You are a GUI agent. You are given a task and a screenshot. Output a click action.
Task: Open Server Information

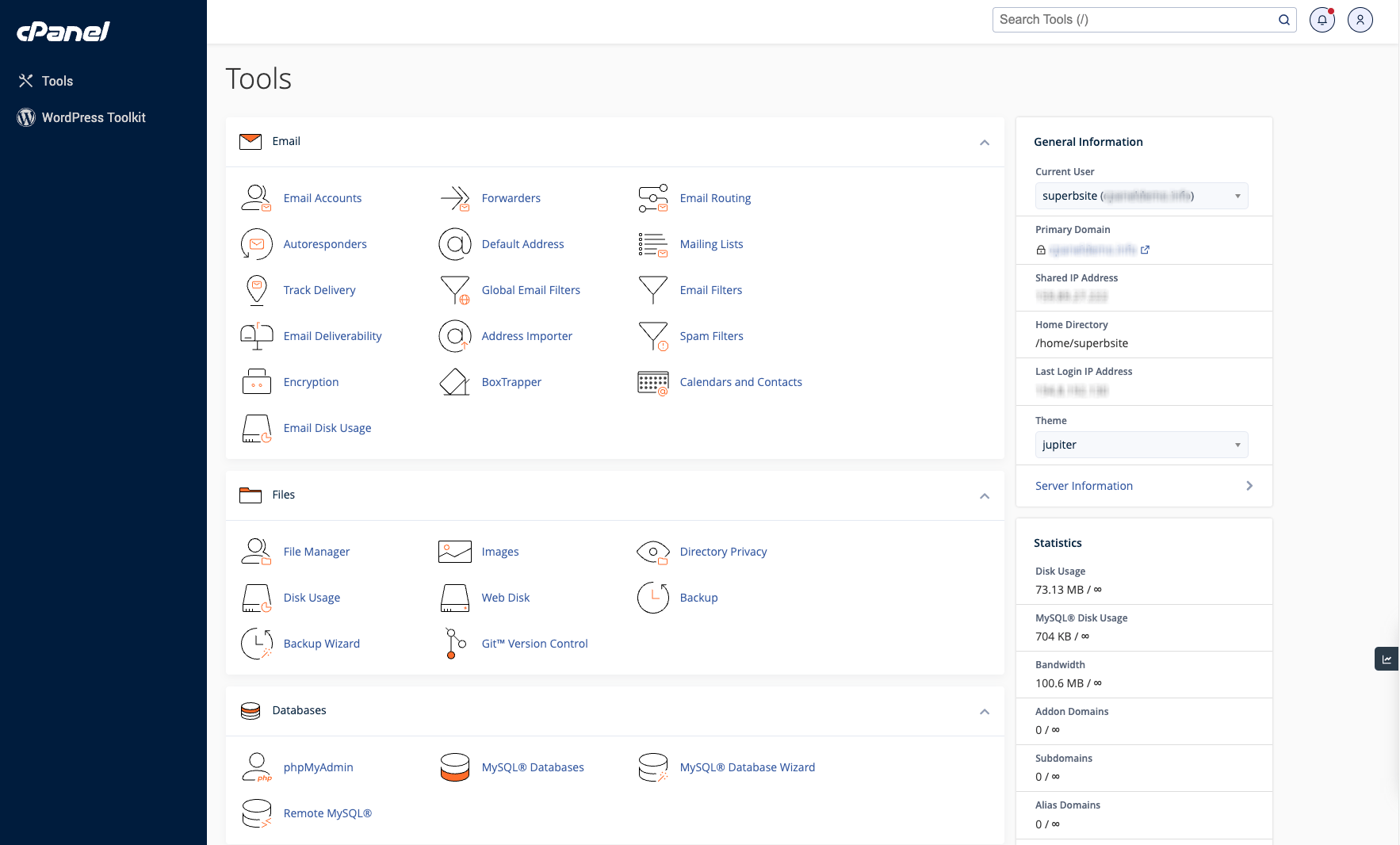click(1083, 486)
